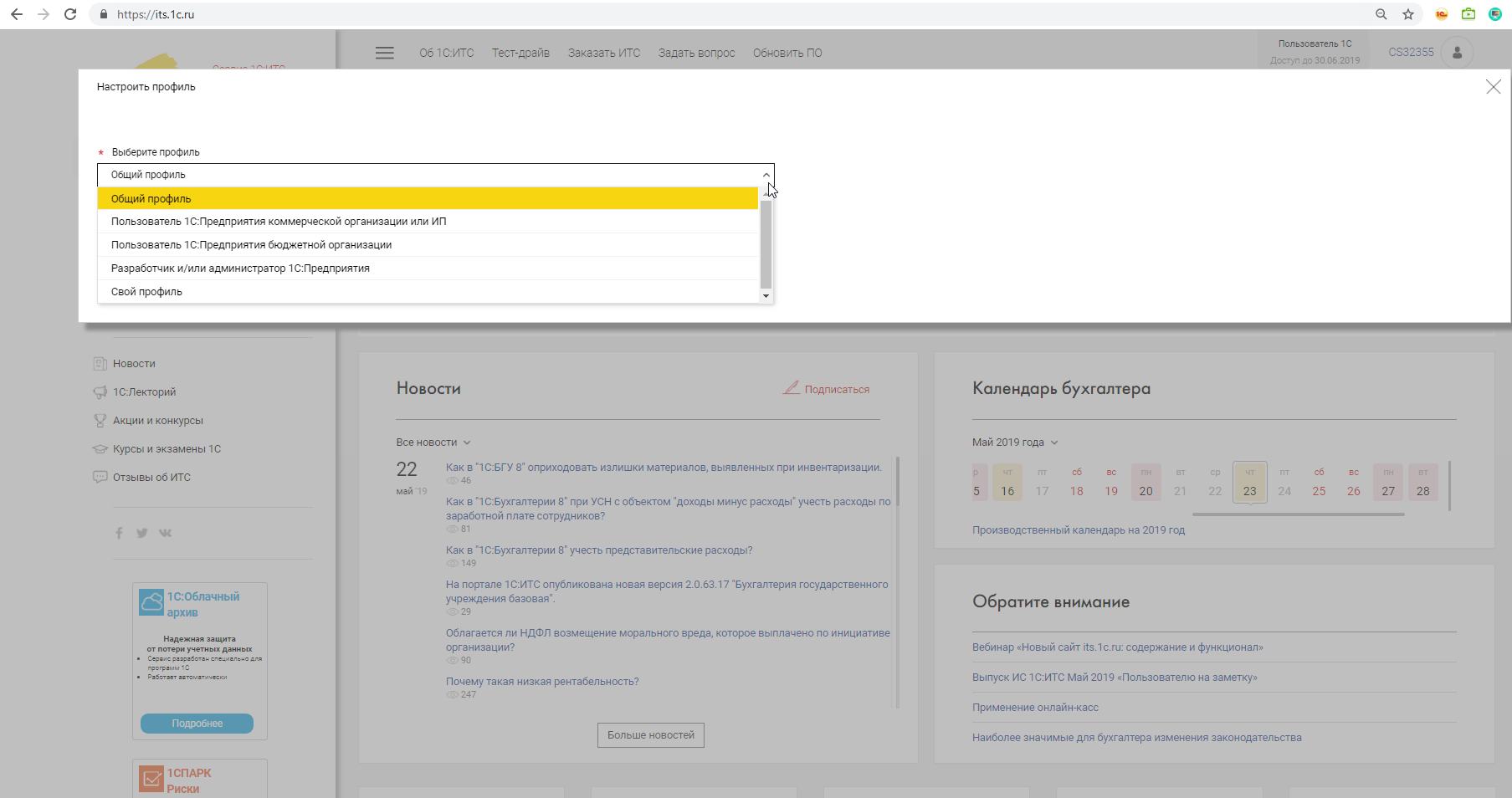Go back using browser back arrow
Screen dimensions: 1512x798
coord(17,14)
